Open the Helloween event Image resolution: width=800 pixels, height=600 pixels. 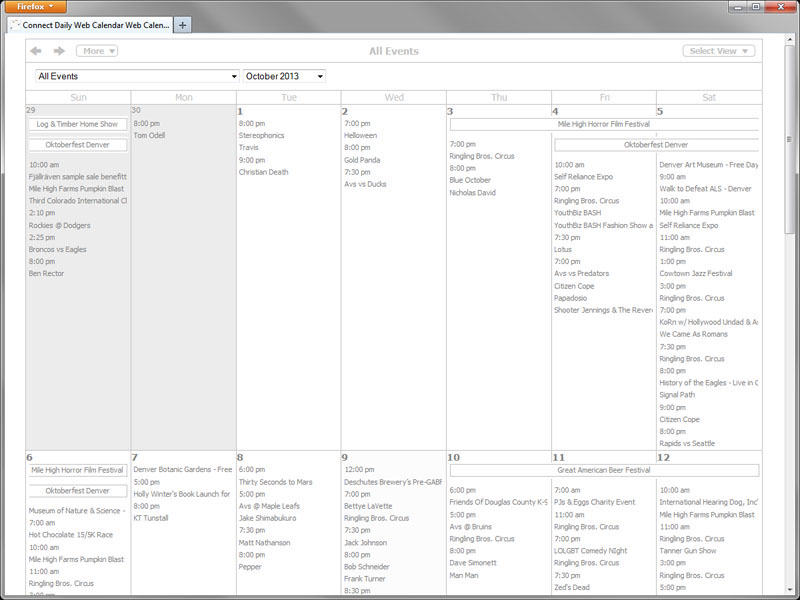coord(360,135)
